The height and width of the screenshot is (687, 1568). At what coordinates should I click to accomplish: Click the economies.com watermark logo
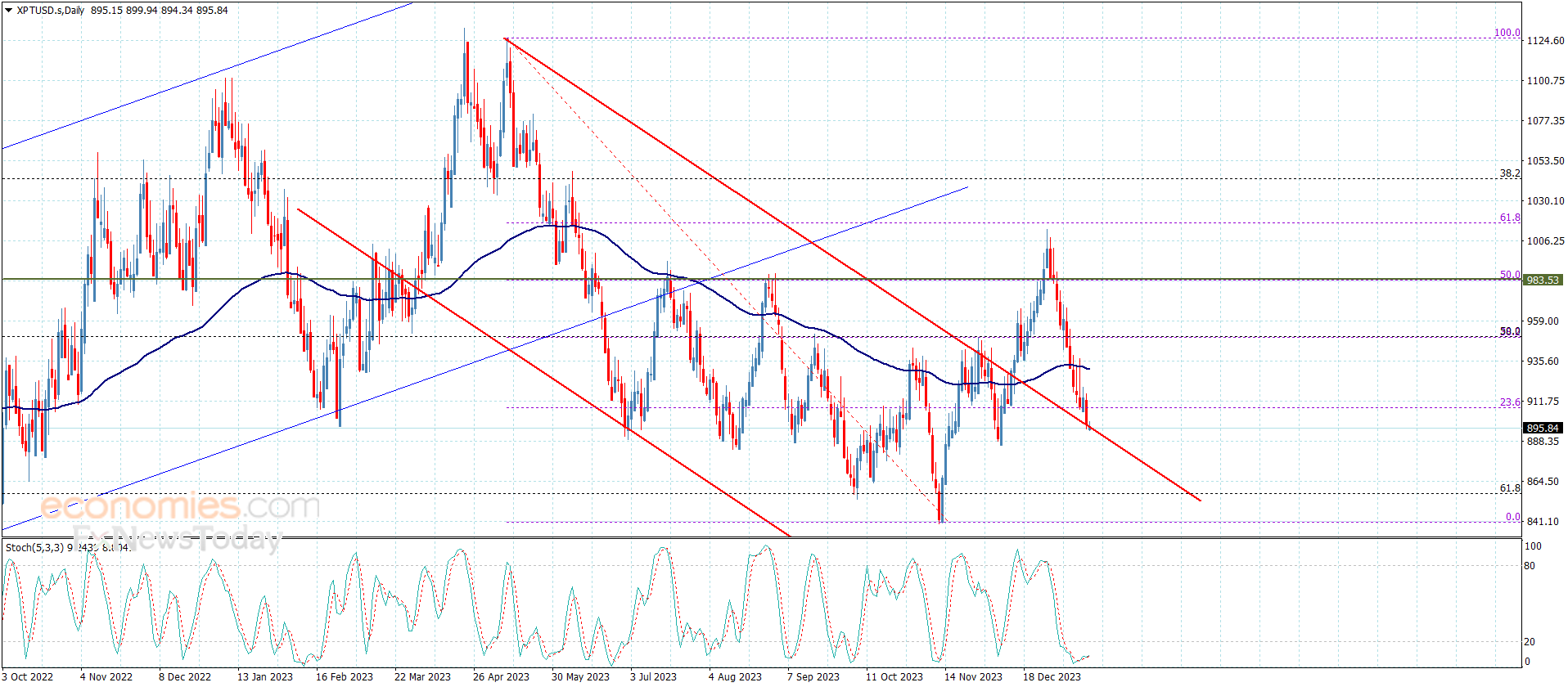click(180, 506)
